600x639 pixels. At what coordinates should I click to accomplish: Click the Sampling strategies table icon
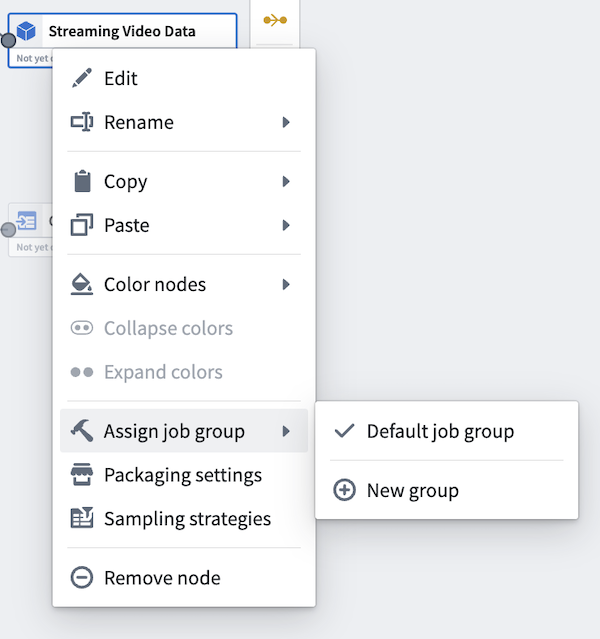pyautogui.click(x=82, y=518)
